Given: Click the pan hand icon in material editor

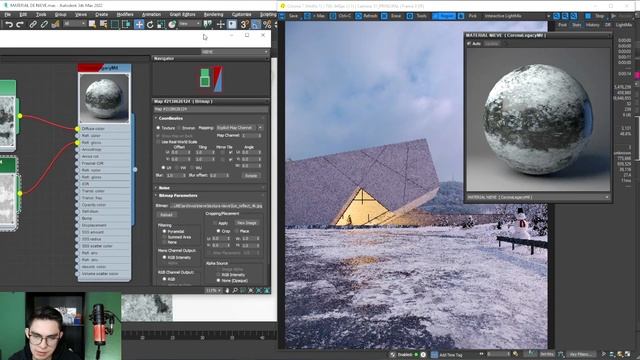Looking at the screenshot, I should pos(227,290).
